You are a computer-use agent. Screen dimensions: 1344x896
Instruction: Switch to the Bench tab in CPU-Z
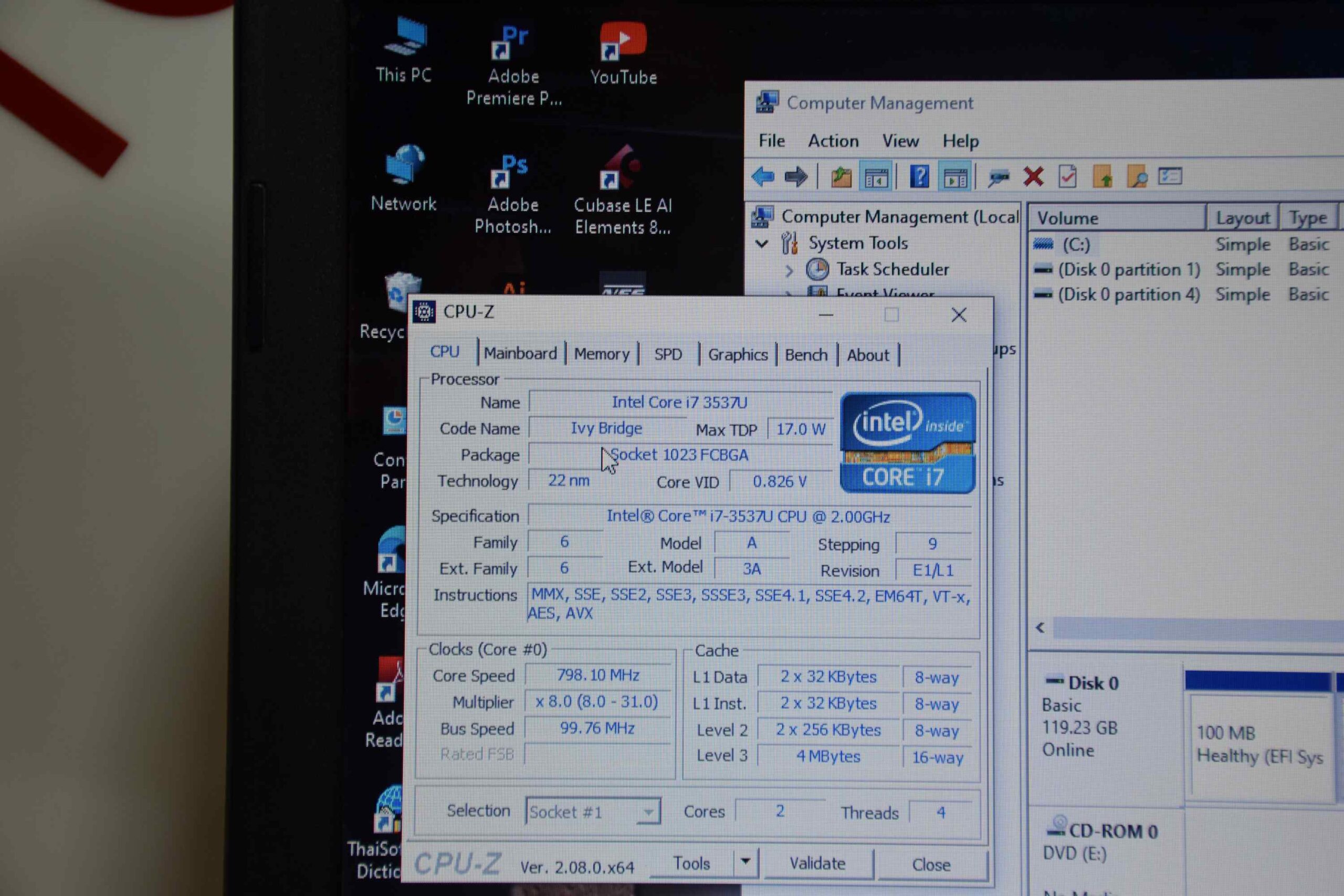pyautogui.click(x=806, y=355)
